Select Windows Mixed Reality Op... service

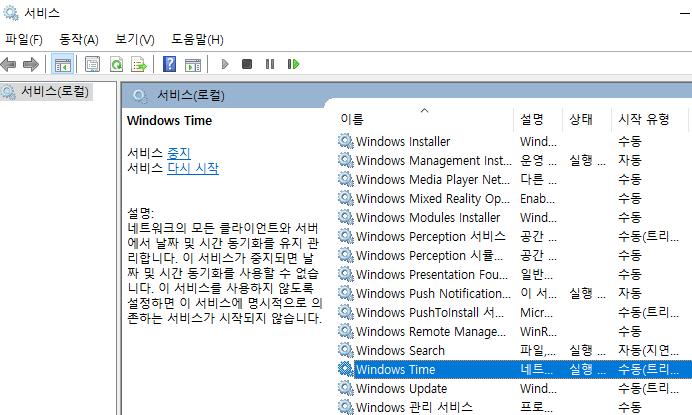[515, 198]
